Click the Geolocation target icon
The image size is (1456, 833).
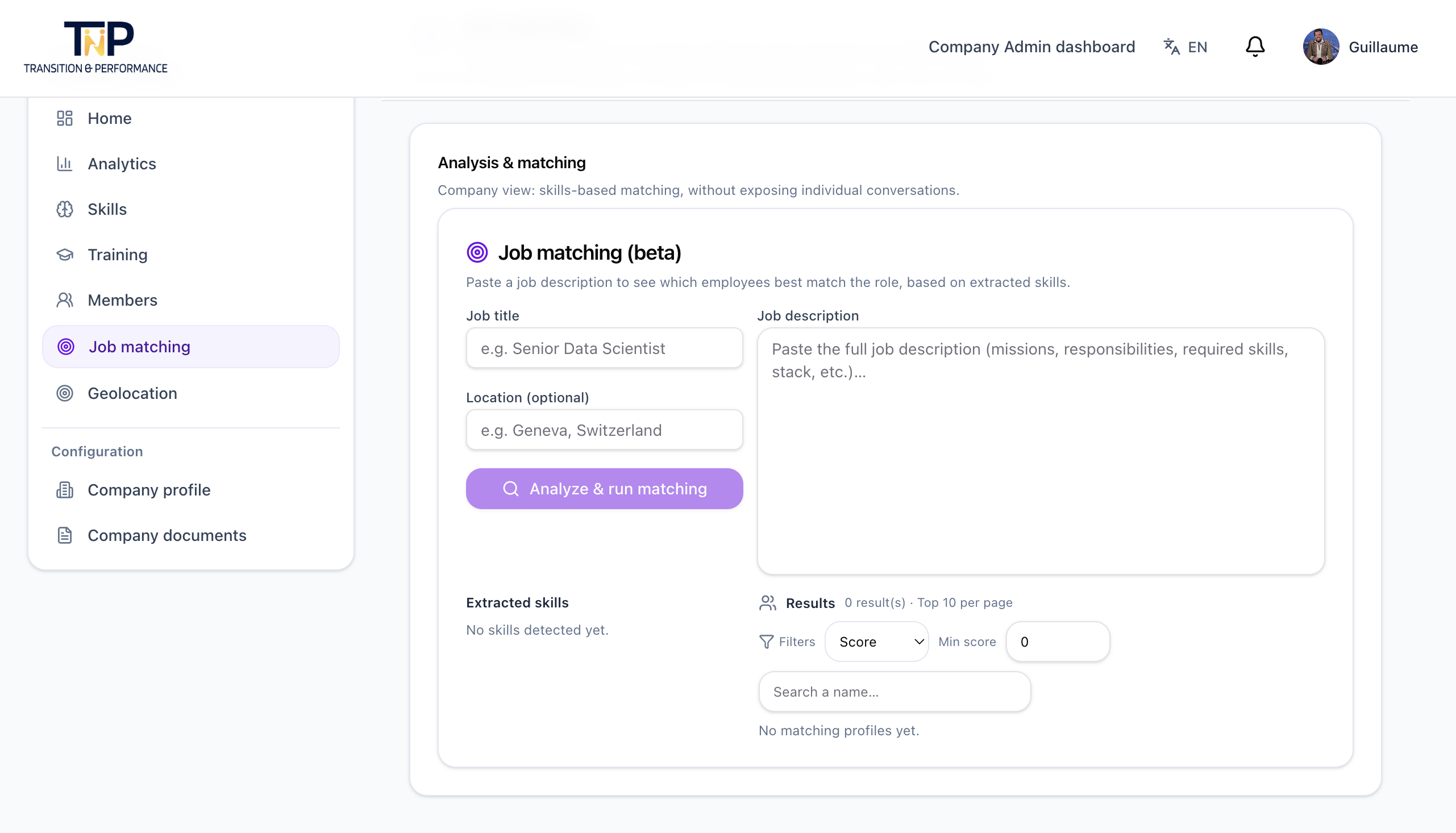(x=65, y=394)
